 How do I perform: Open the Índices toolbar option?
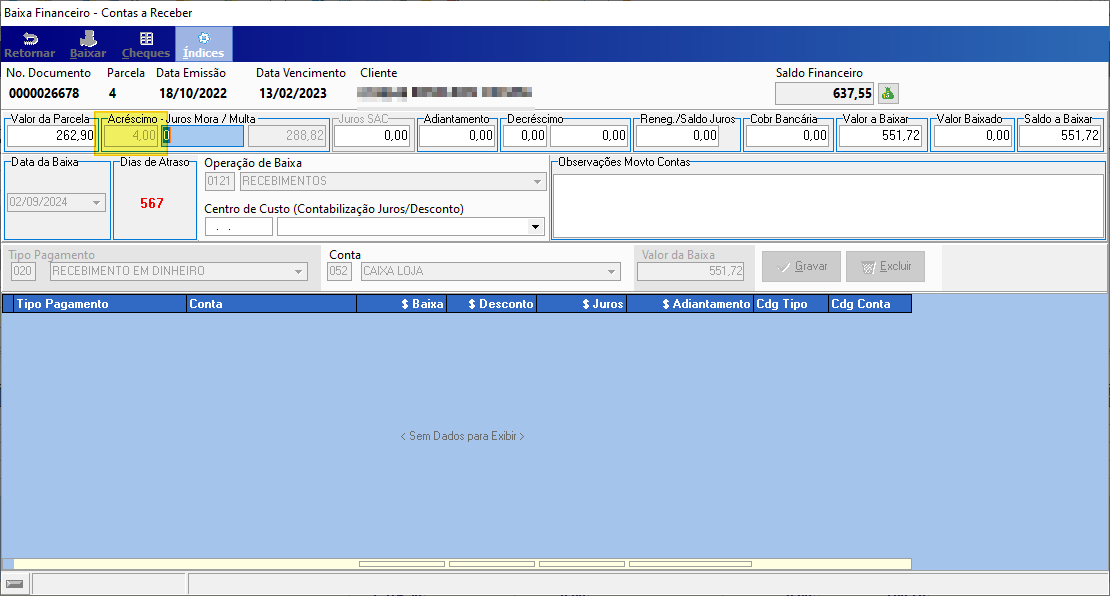(x=203, y=45)
